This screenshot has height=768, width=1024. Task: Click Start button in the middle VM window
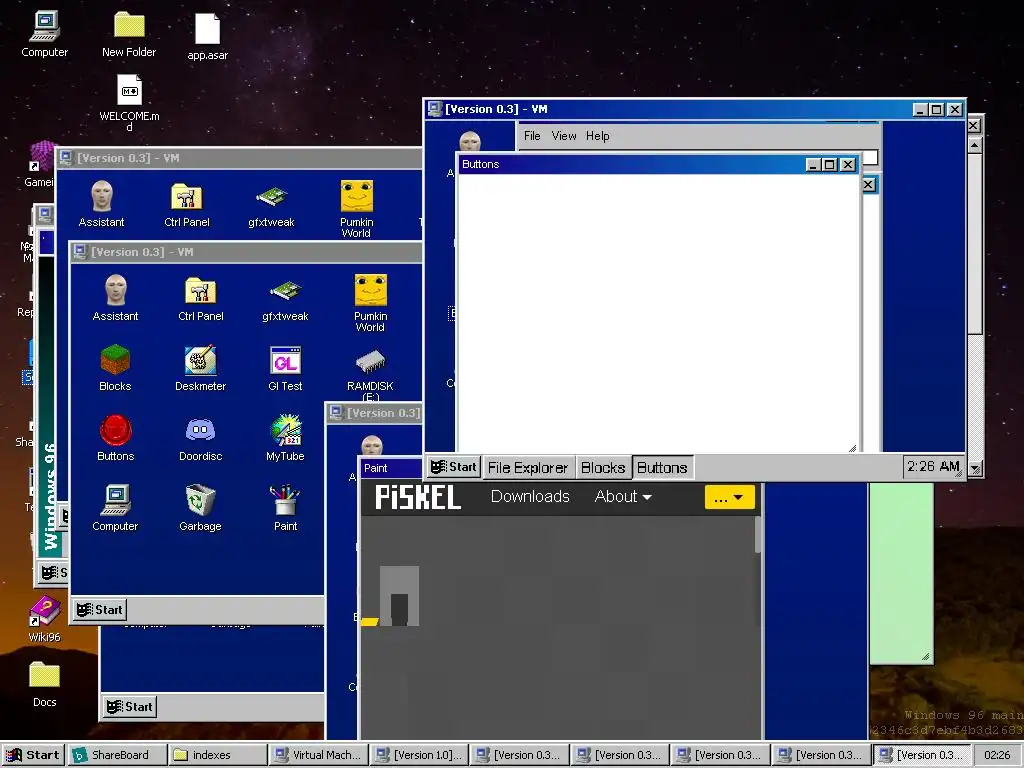(x=99, y=610)
